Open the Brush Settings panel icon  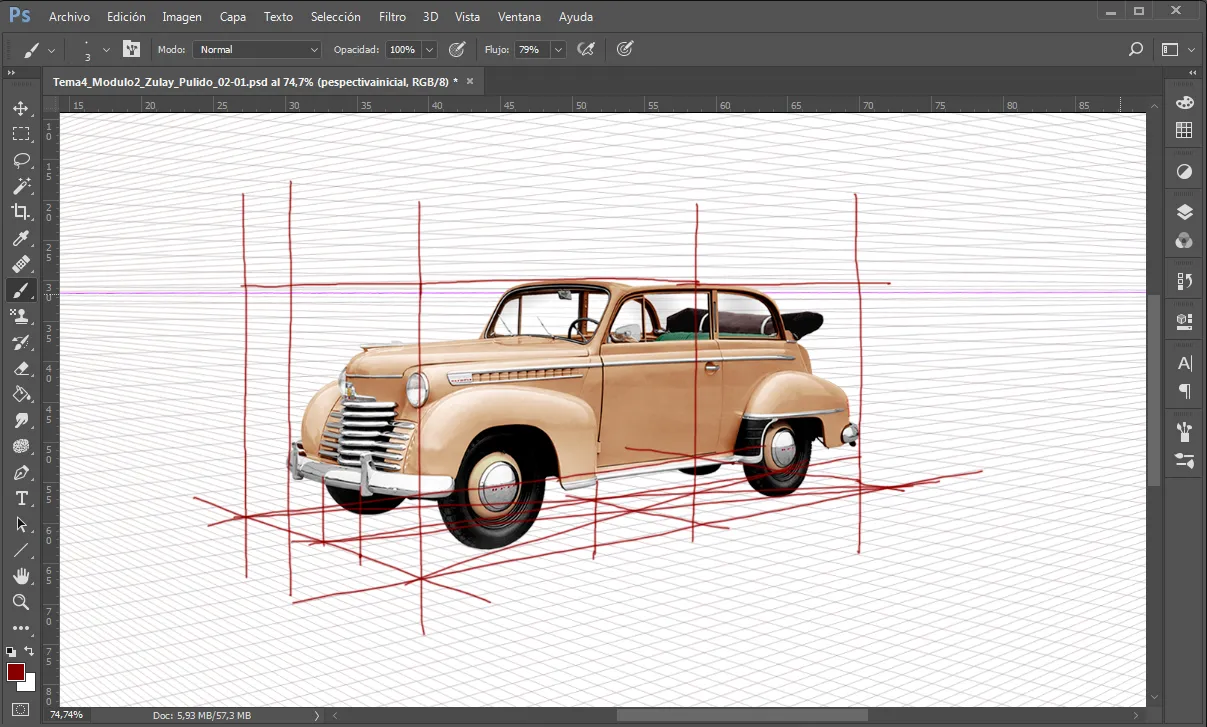point(1184,460)
